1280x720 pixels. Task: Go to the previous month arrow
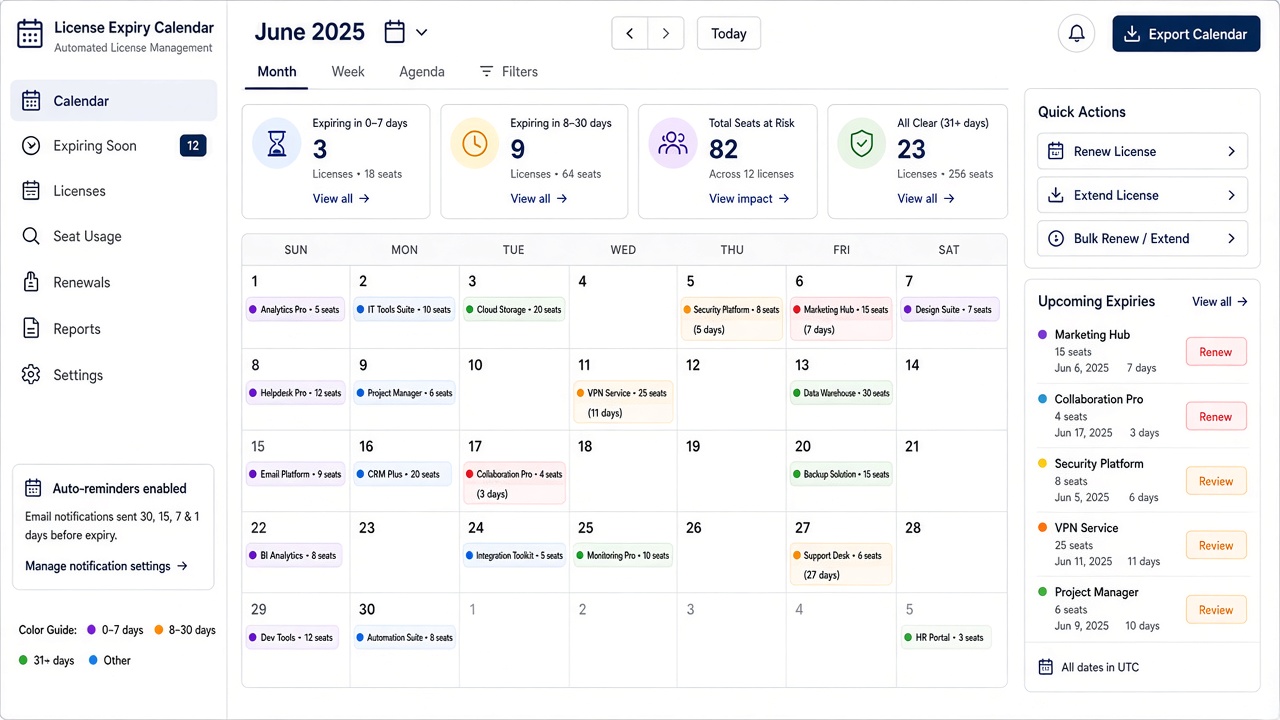tap(630, 33)
